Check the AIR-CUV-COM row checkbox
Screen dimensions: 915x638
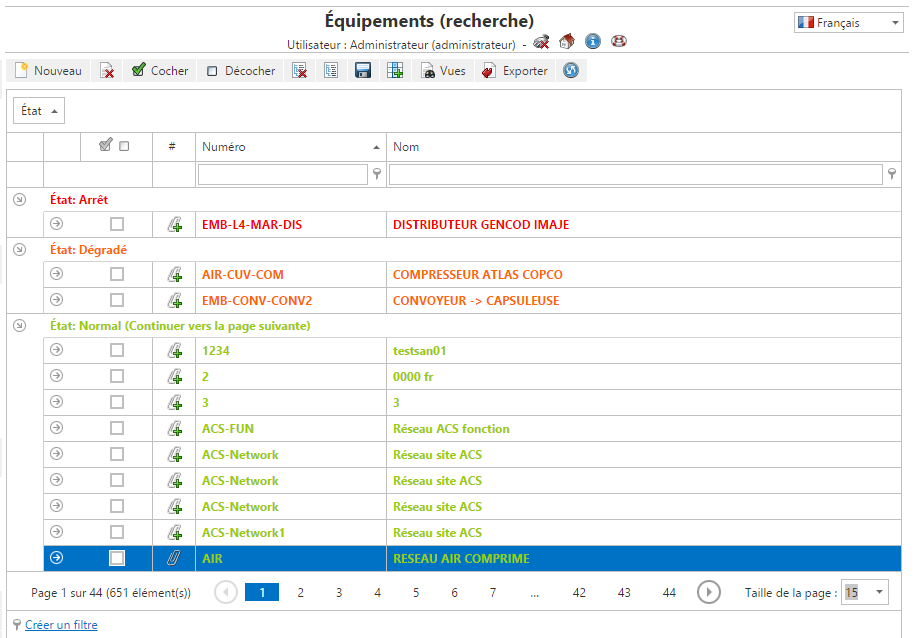[x=117, y=274]
